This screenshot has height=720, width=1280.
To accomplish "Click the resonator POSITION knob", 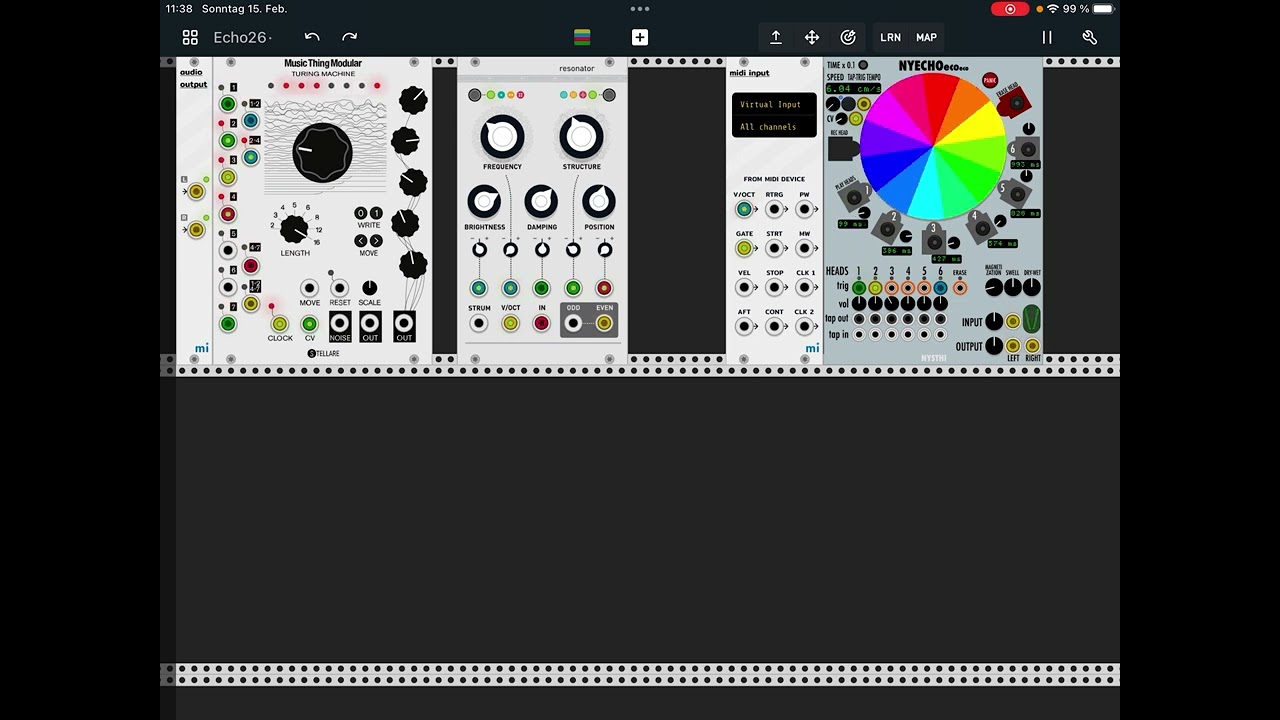I will tap(599, 202).
